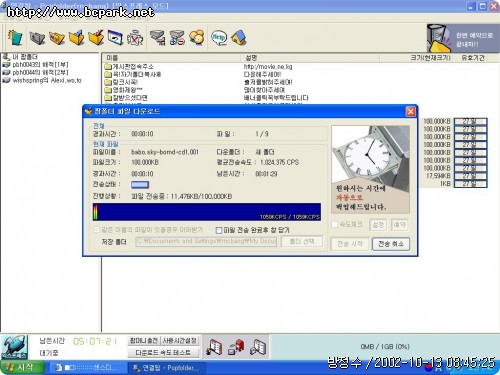The image size is (500, 375).
Task: Select the 잘받으셨다면 folder row
Action: tap(126, 98)
